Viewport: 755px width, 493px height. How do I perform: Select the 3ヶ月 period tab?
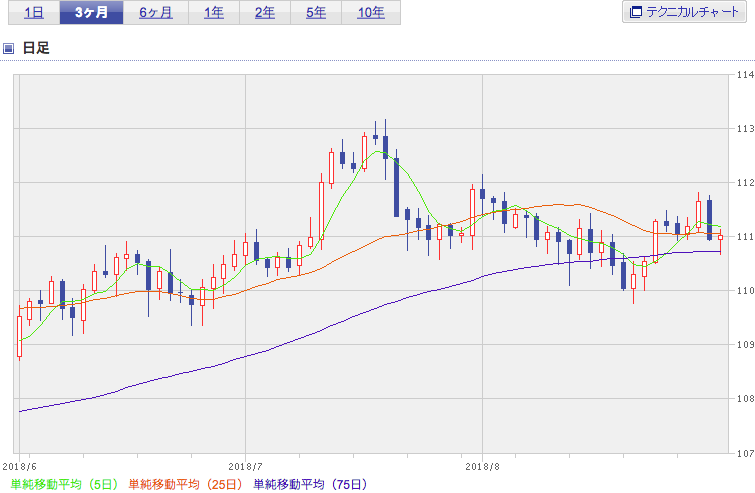tap(91, 13)
